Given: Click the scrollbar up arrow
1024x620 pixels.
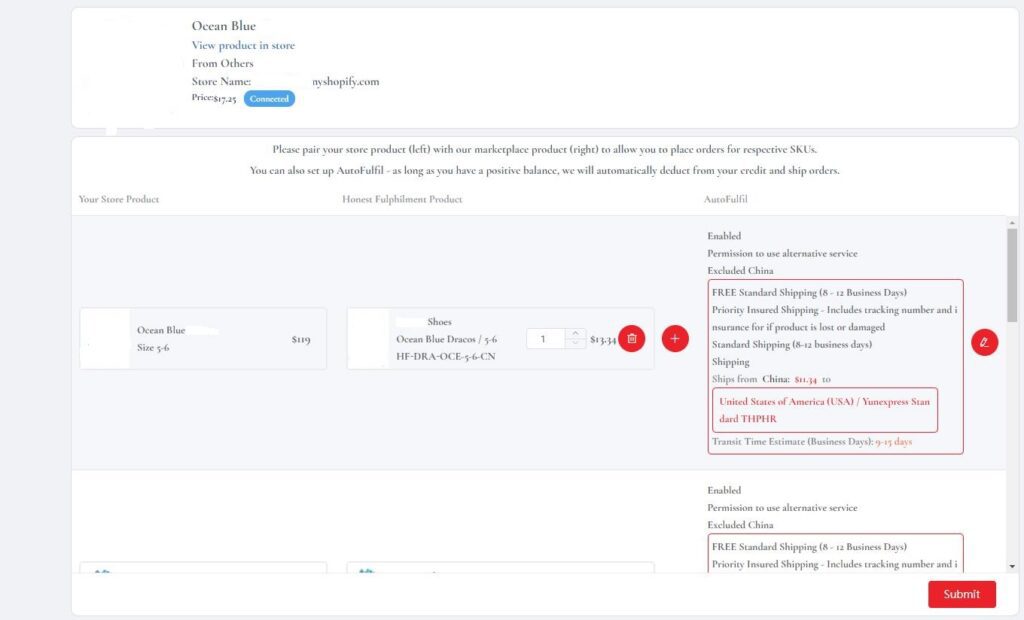Looking at the screenshot, I should 1012,222.
